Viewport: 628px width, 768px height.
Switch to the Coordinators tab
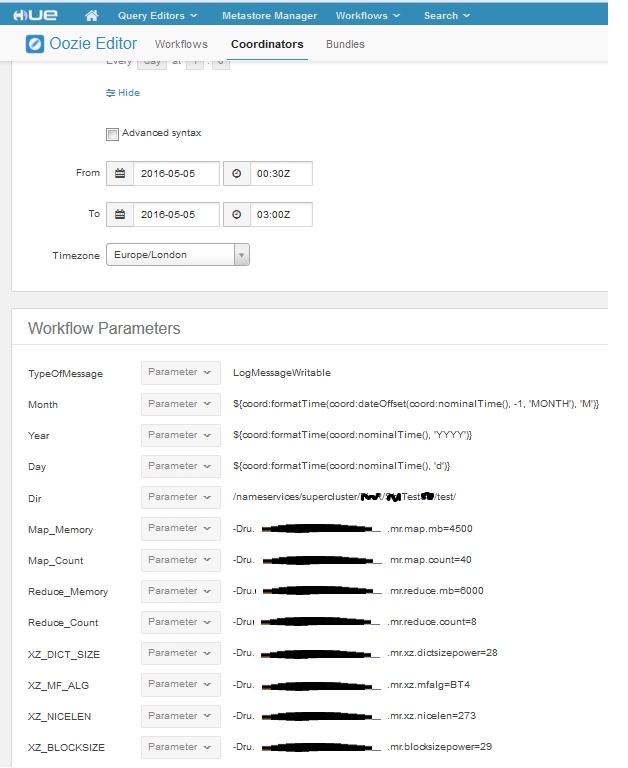267,44
